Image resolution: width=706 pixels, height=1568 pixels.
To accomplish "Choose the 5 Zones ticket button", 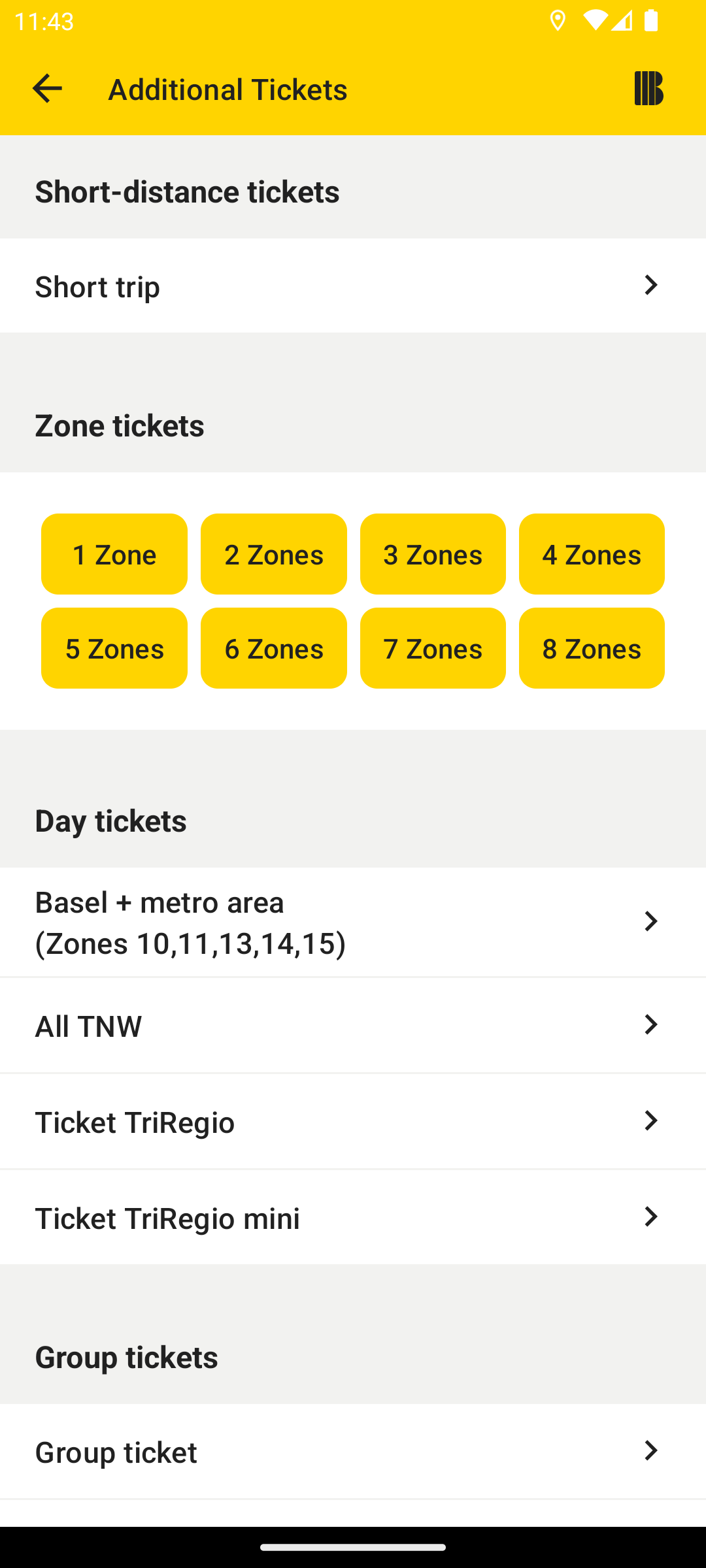I will [x=114, y=648].
